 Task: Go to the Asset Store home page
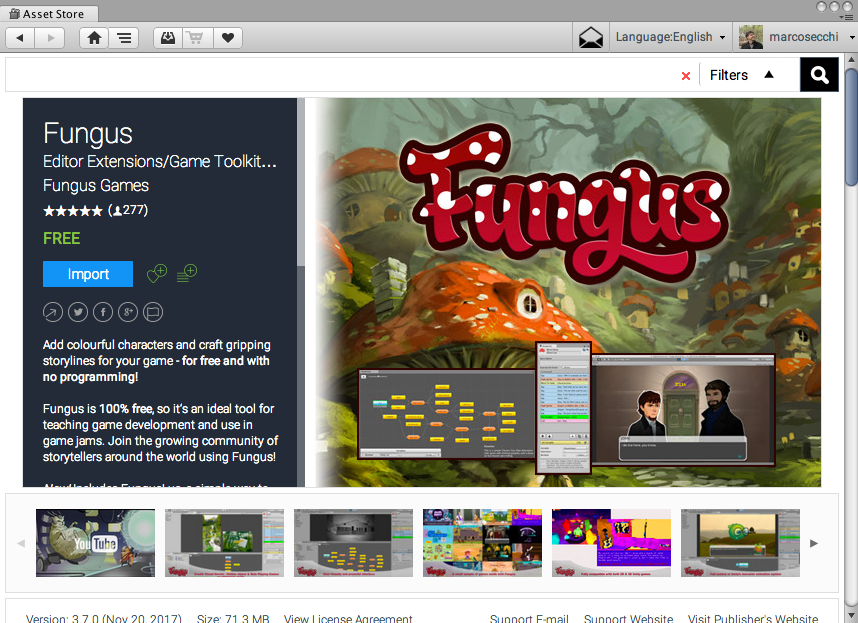[94, 38]
